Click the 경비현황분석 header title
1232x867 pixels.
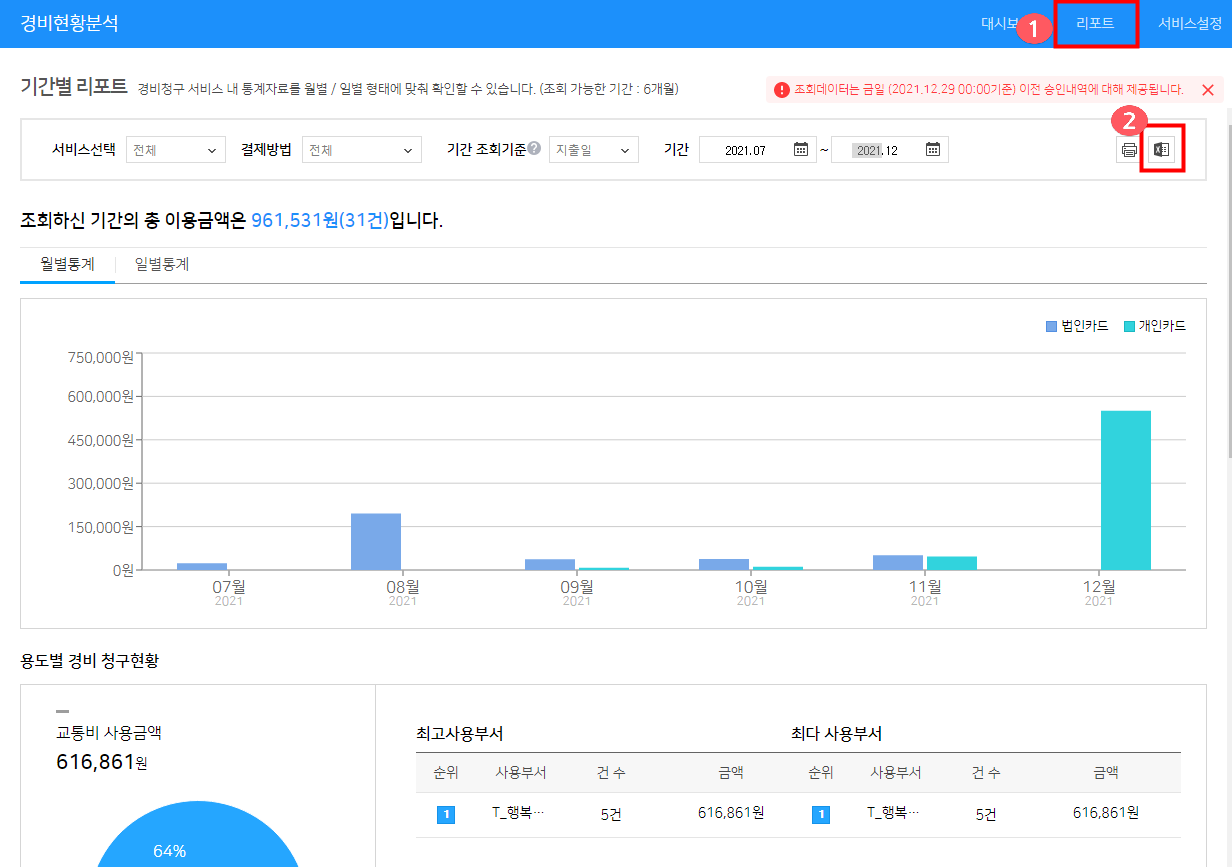pyautogui.click(x=69, y=23)
